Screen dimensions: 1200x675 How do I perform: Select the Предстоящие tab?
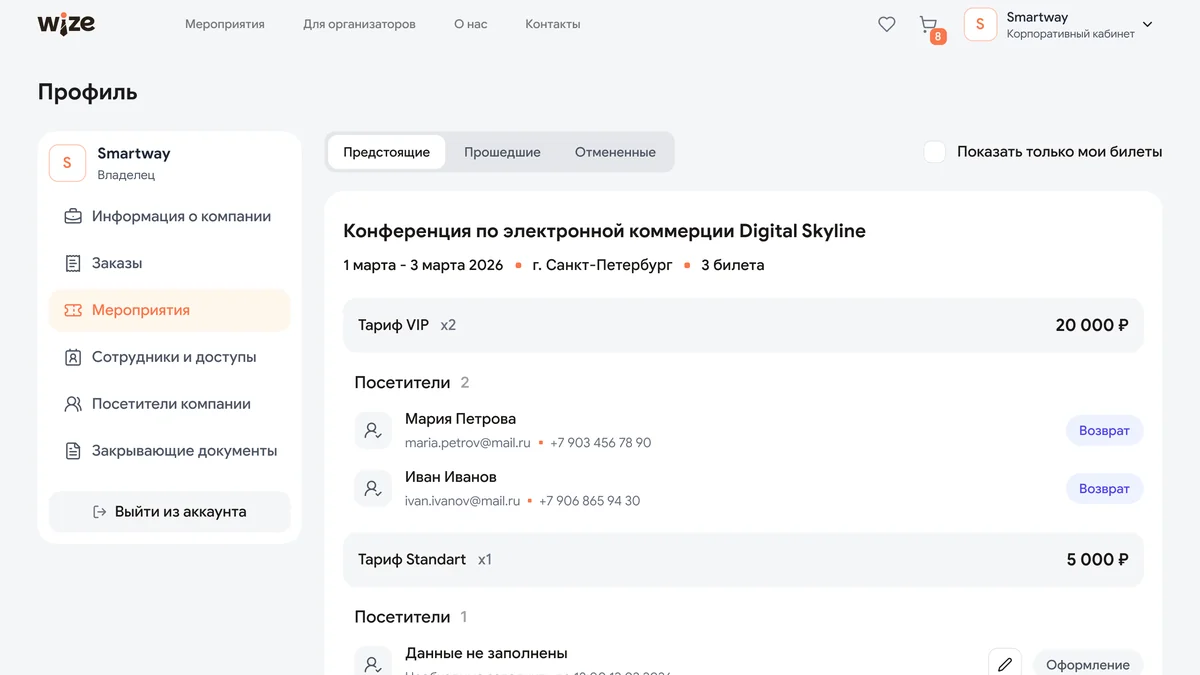tap(387, 152)
